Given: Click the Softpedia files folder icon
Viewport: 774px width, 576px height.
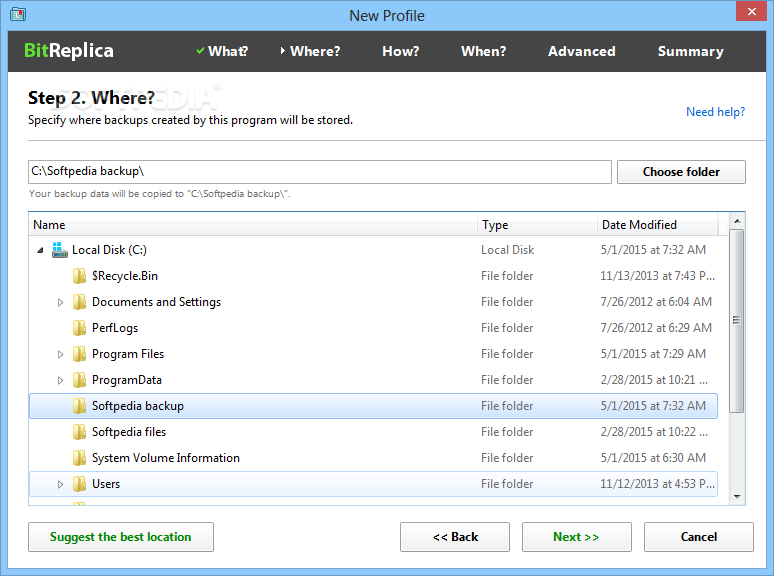Looking at the screenshot, I should (x=79, y=432).
